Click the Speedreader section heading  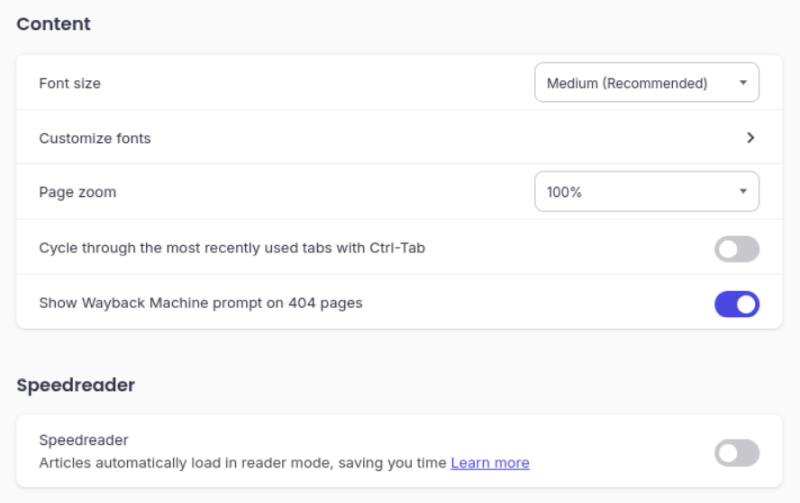coord(76,385)
